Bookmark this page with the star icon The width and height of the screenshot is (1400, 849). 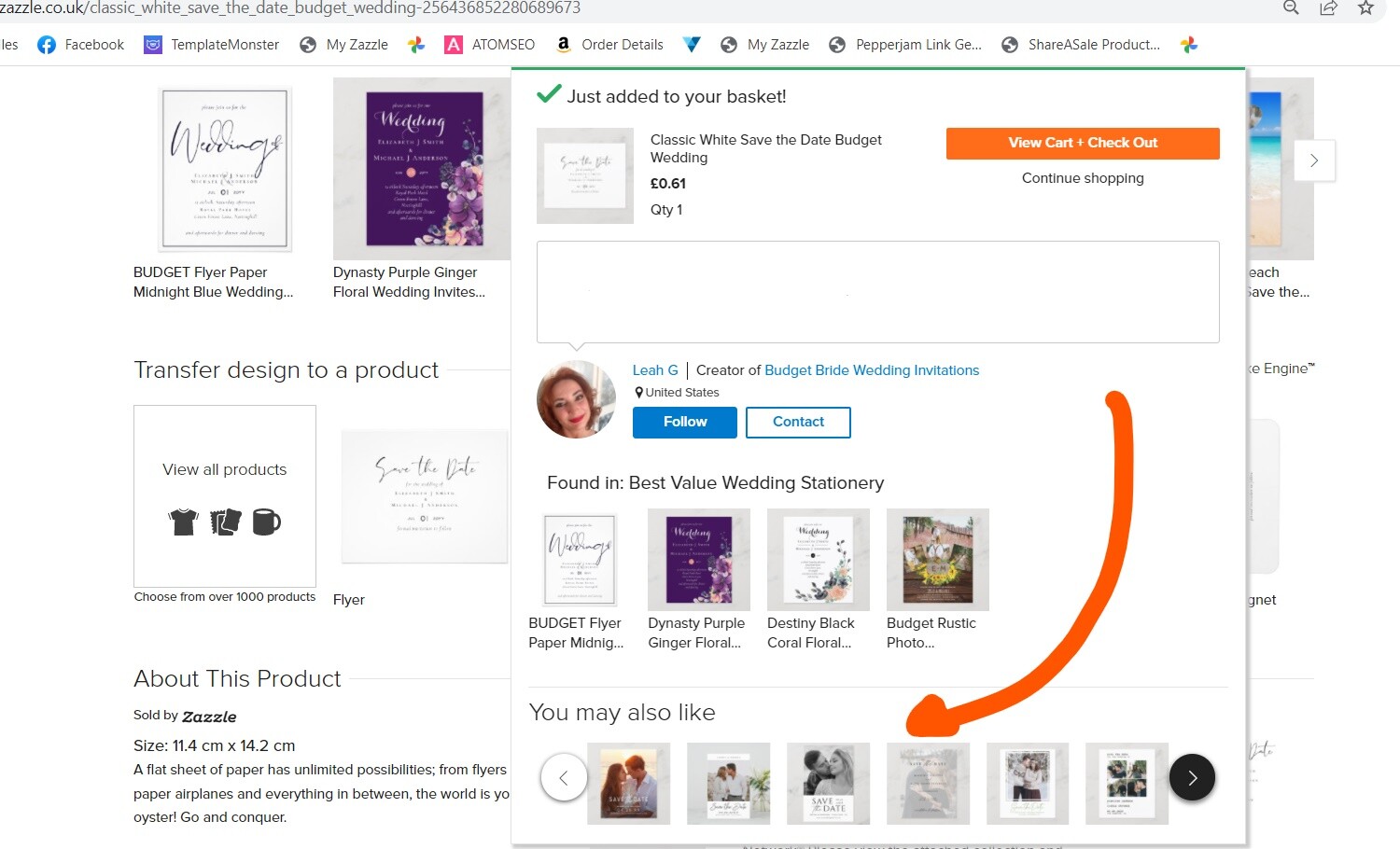pos(1366,8)
